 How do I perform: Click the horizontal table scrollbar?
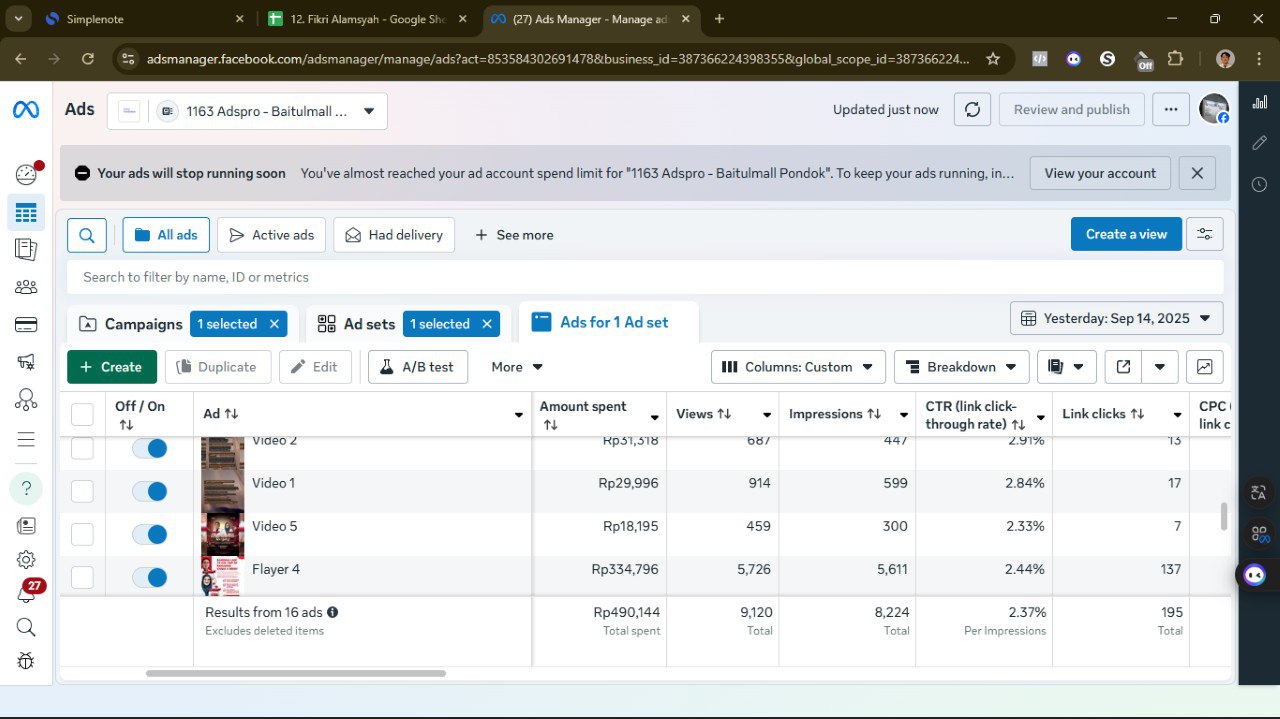pyautogui.click(x=296, y=673)
